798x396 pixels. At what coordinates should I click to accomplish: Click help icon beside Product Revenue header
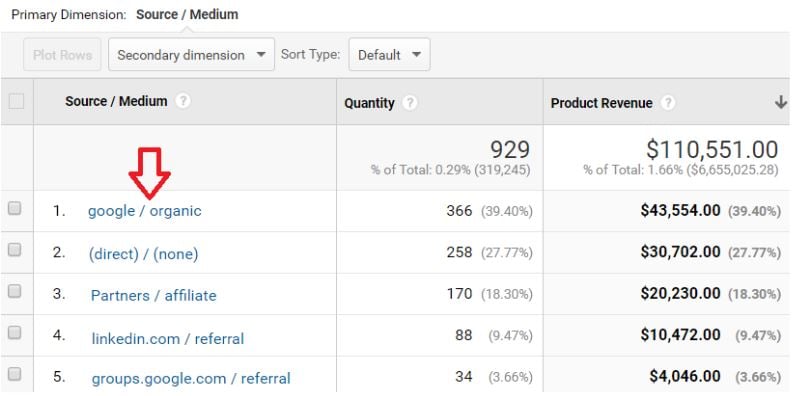point(668,103)
